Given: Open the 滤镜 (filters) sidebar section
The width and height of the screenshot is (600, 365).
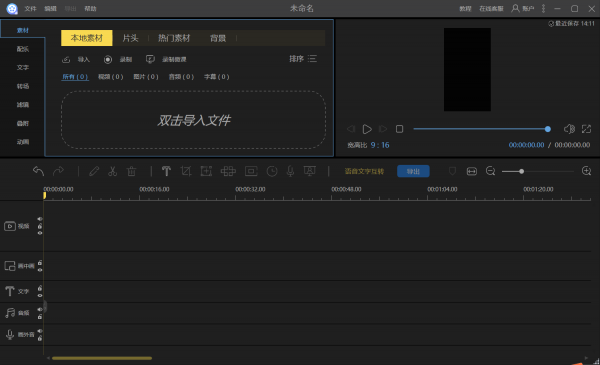Looking at the screenshot, I should click(23, 104).
